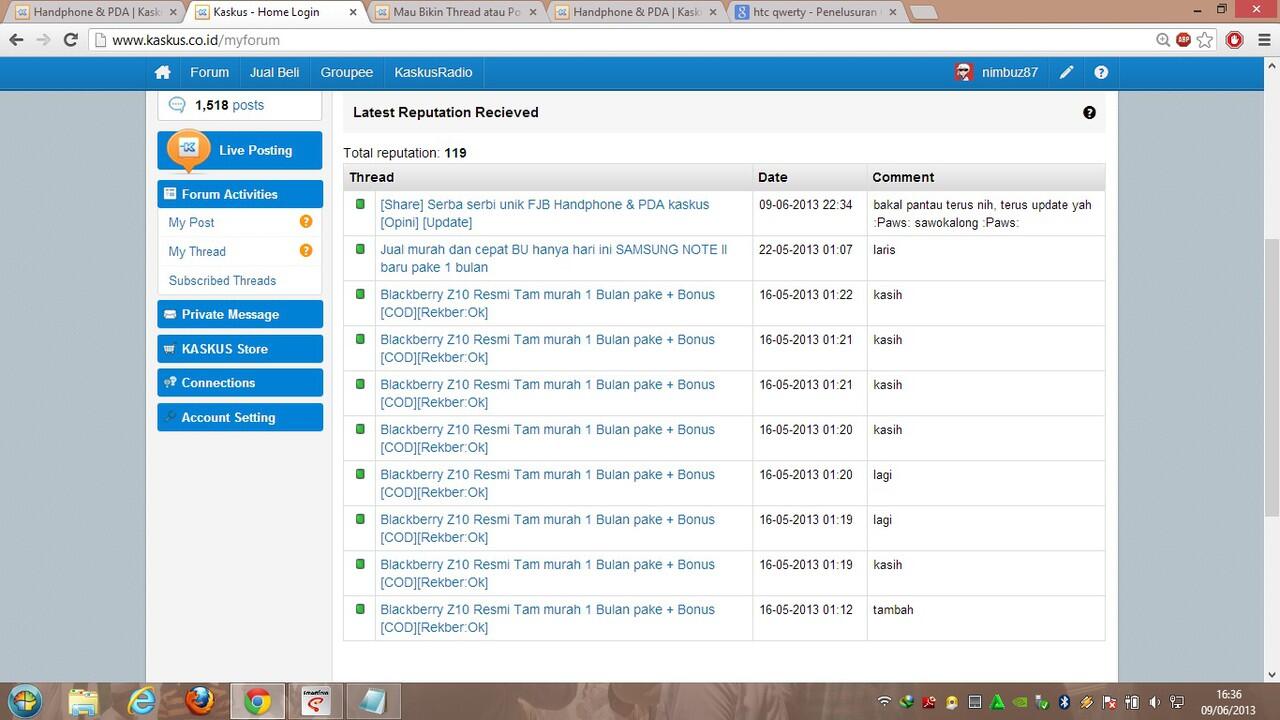Open My Post in sidebar
Viewport: 1280px width, 720px height.
click(x=191, y=222)
